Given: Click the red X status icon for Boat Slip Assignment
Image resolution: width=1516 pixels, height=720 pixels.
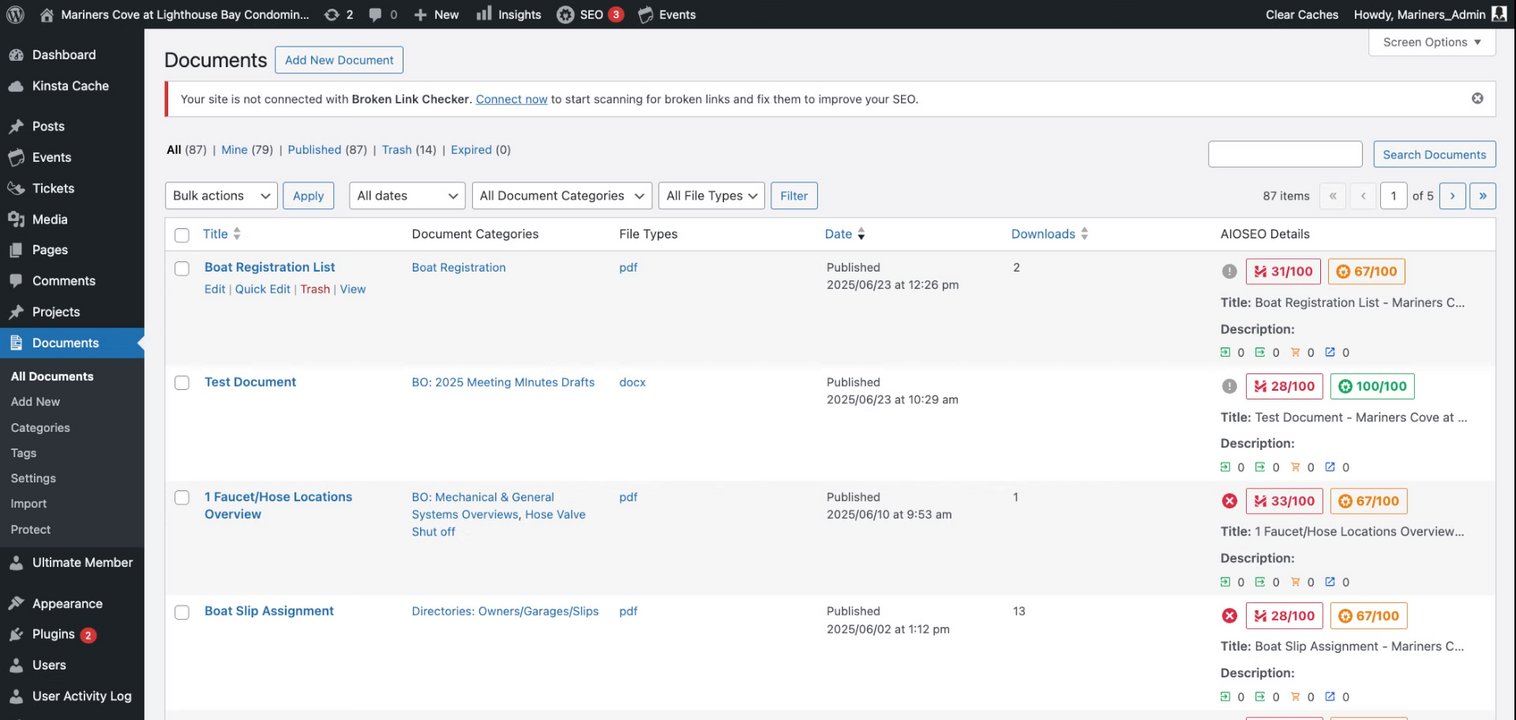Looking at the screenshot, I should pyautogui.click(x=1229, y=616).
